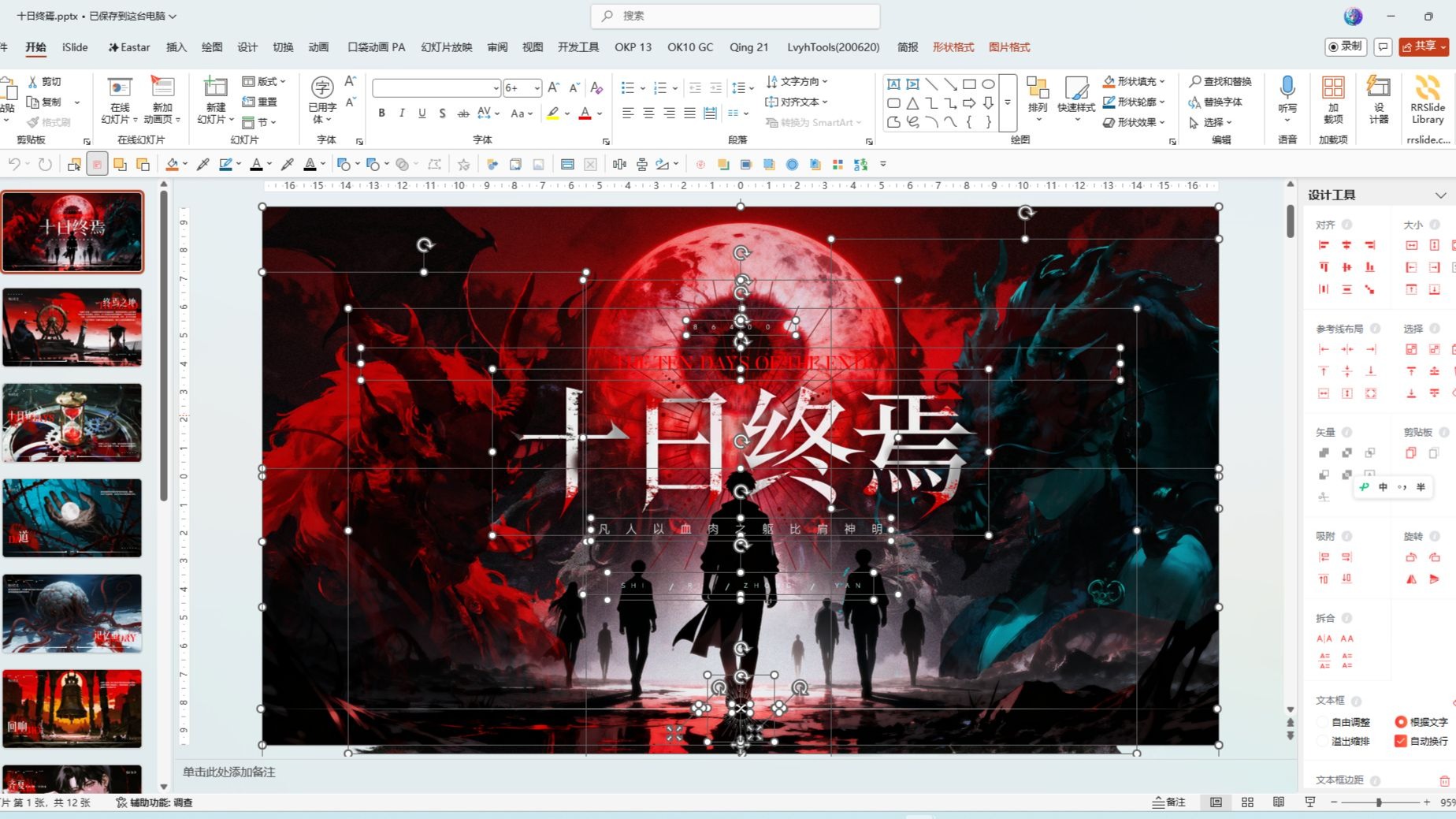Open the Picture Format (图片格式) tab

[x=1009, y=47]
